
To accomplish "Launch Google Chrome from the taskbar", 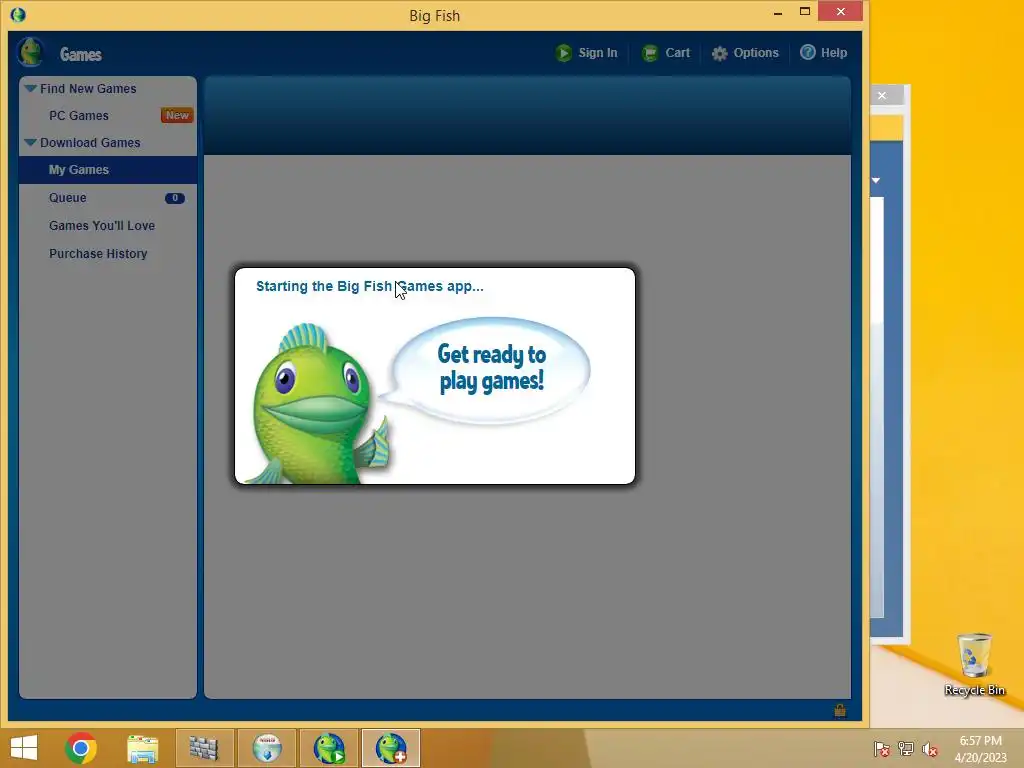I will click(81, 748).
